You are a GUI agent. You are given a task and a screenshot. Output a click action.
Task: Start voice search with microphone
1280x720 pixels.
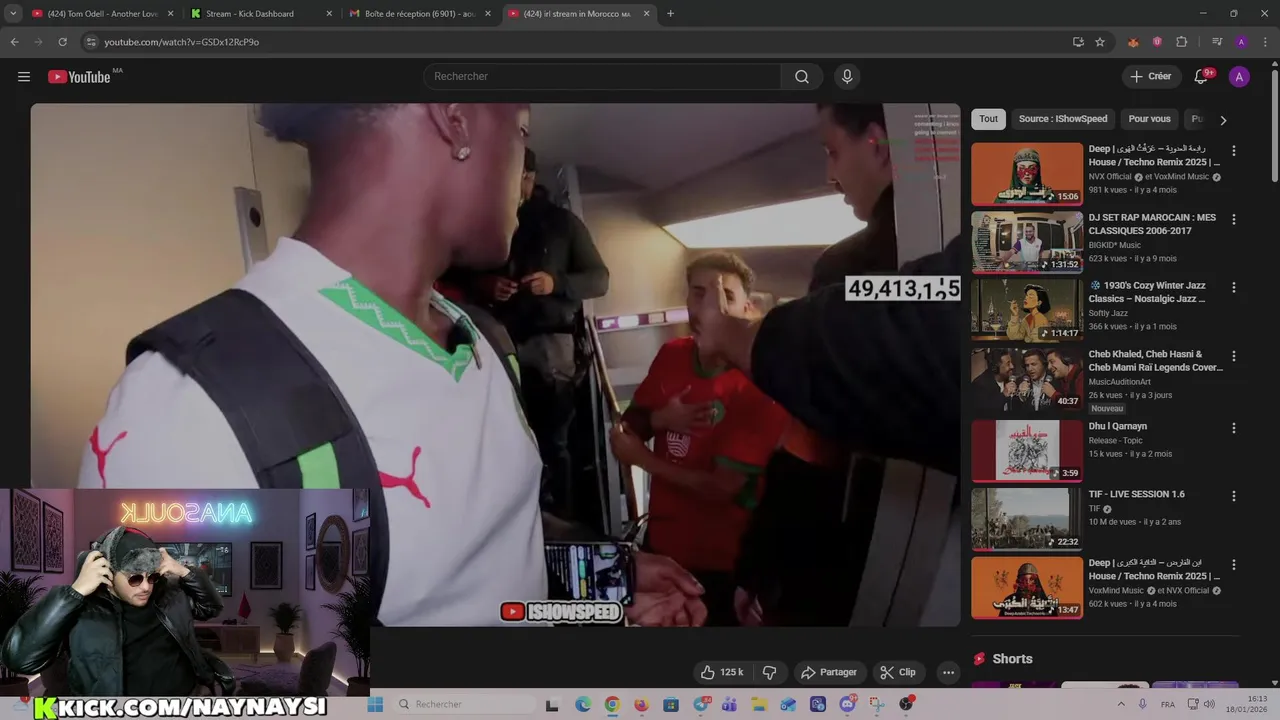847,77
